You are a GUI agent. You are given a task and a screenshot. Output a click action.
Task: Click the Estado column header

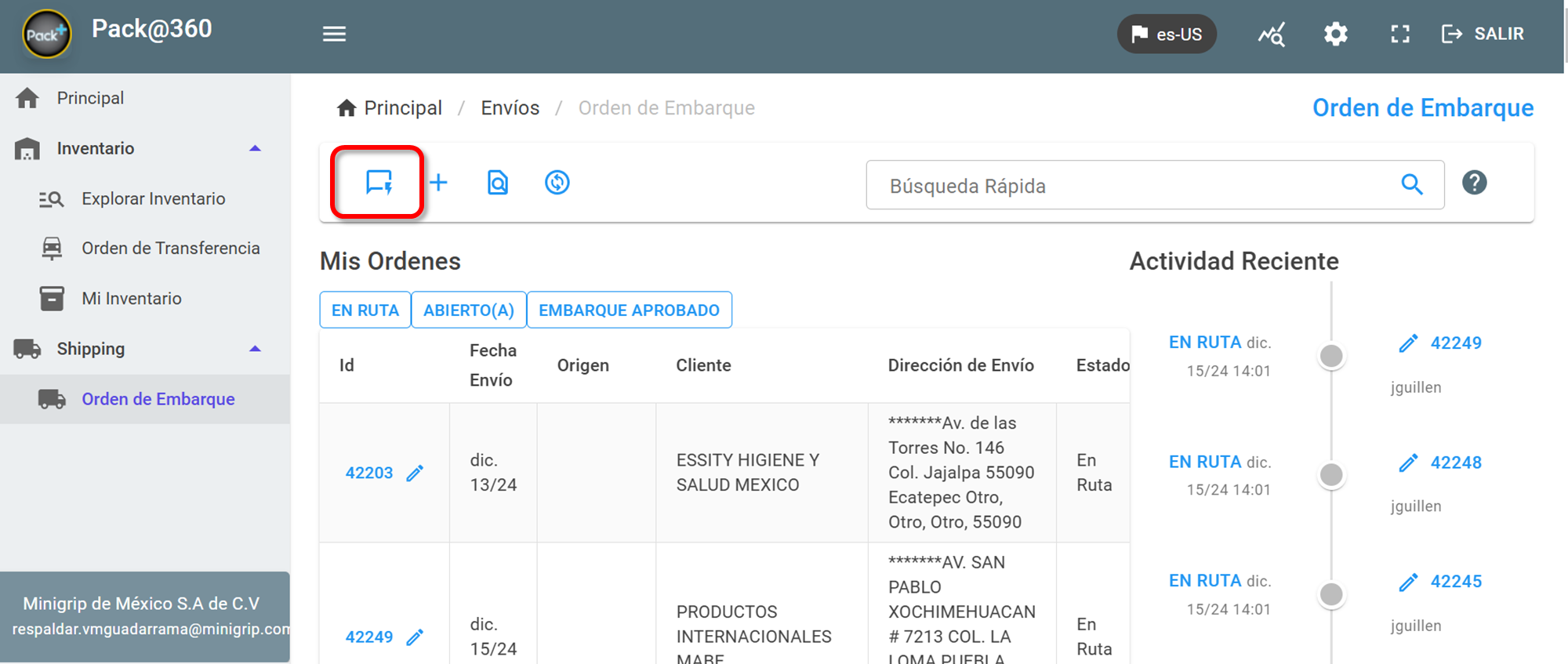pos(1102,365)
